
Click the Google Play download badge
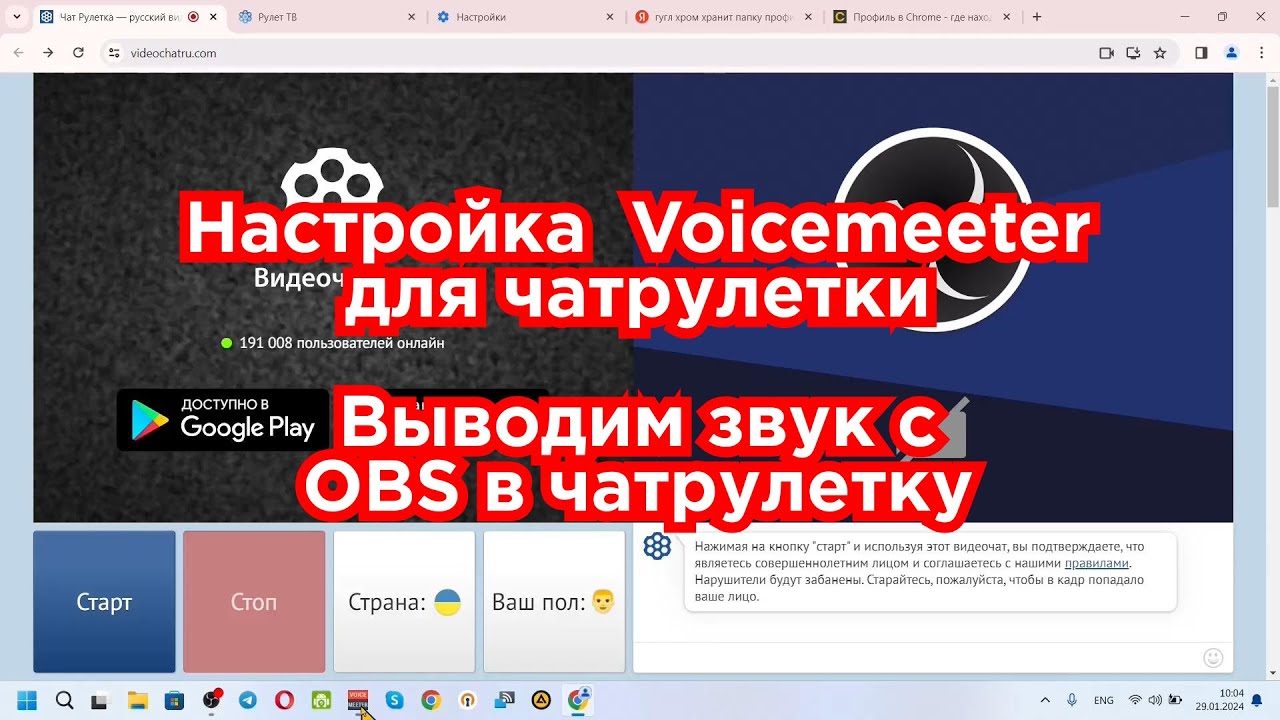pyautogui.click(x=223, y=420)
